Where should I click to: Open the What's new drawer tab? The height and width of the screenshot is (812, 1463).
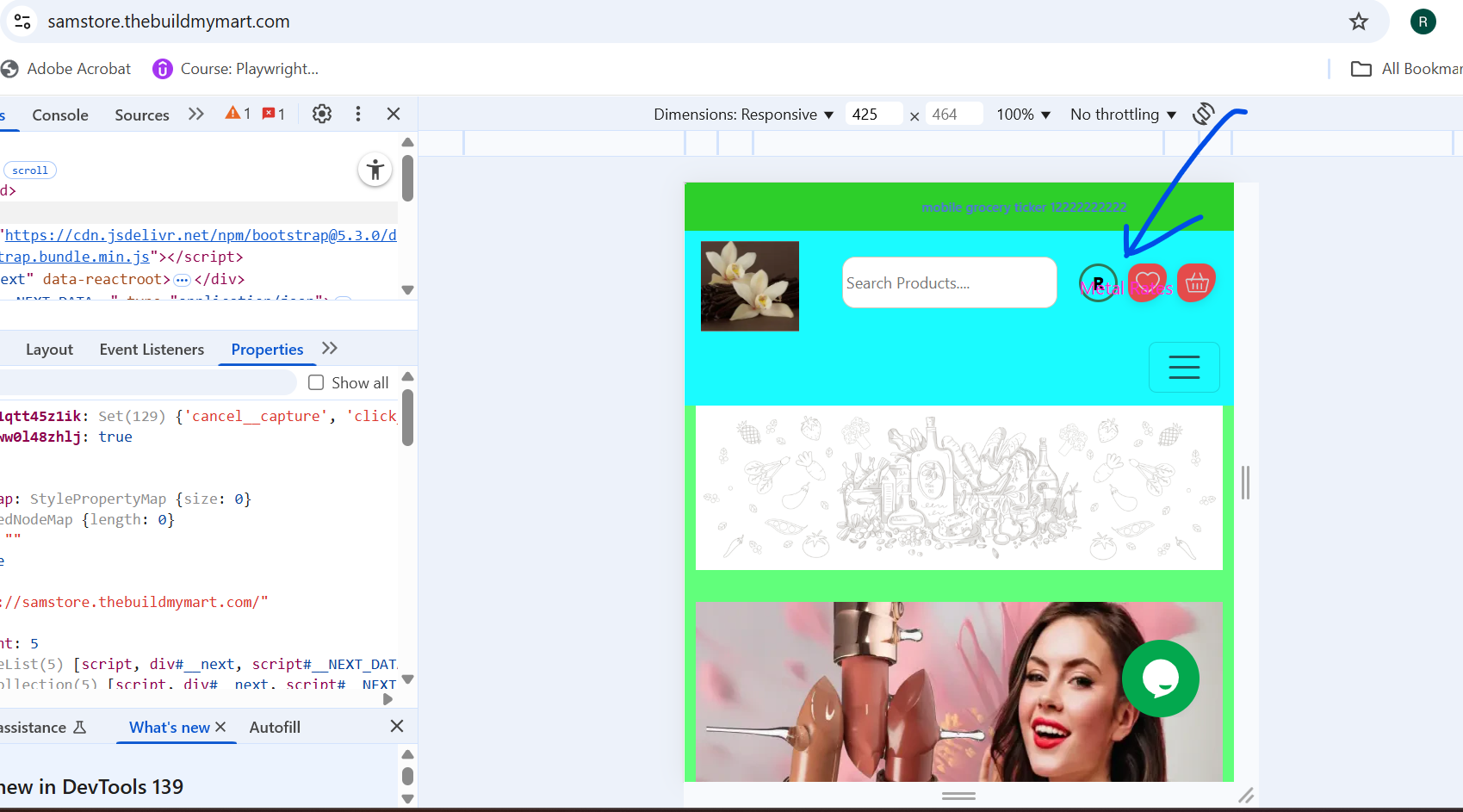[x=170, y=728]
